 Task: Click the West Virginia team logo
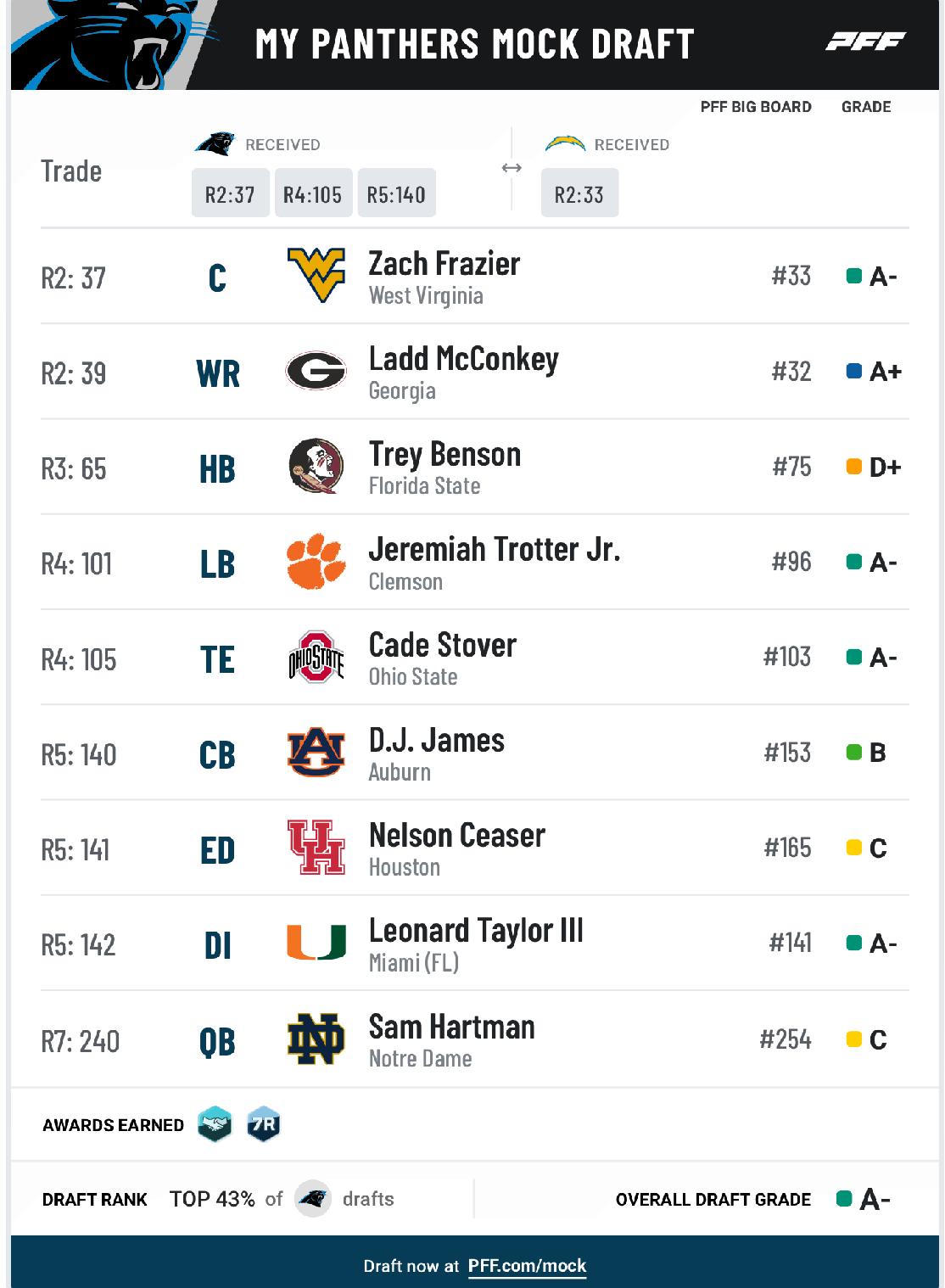316,276
